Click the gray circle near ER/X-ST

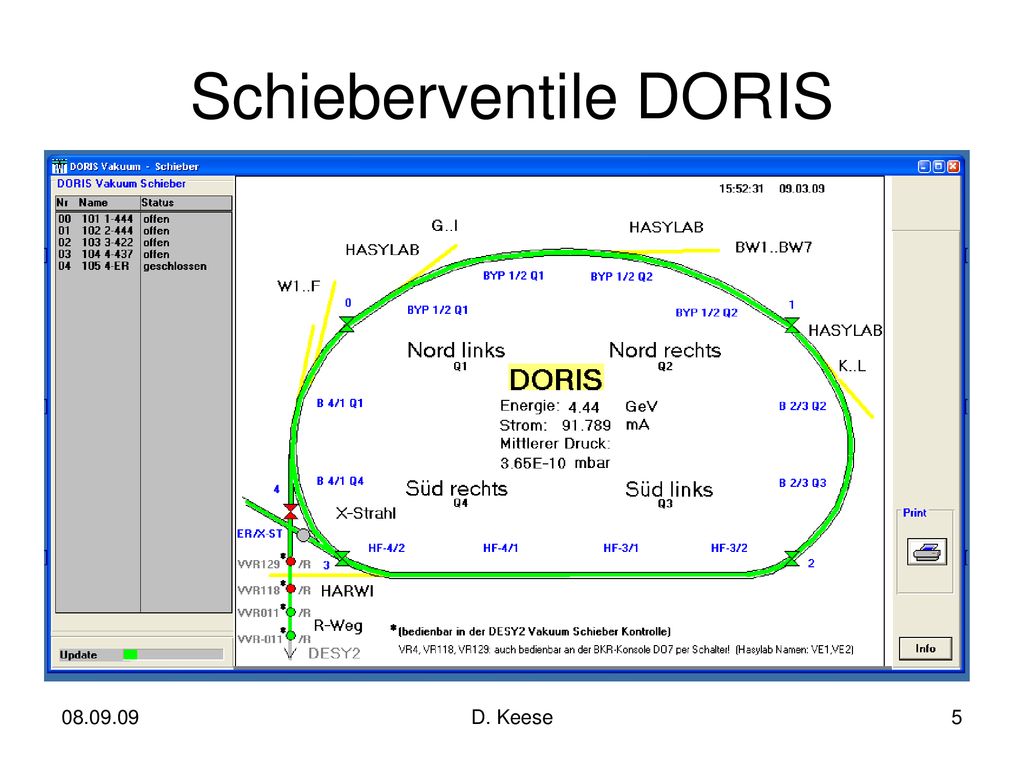[x=303, y=536]
